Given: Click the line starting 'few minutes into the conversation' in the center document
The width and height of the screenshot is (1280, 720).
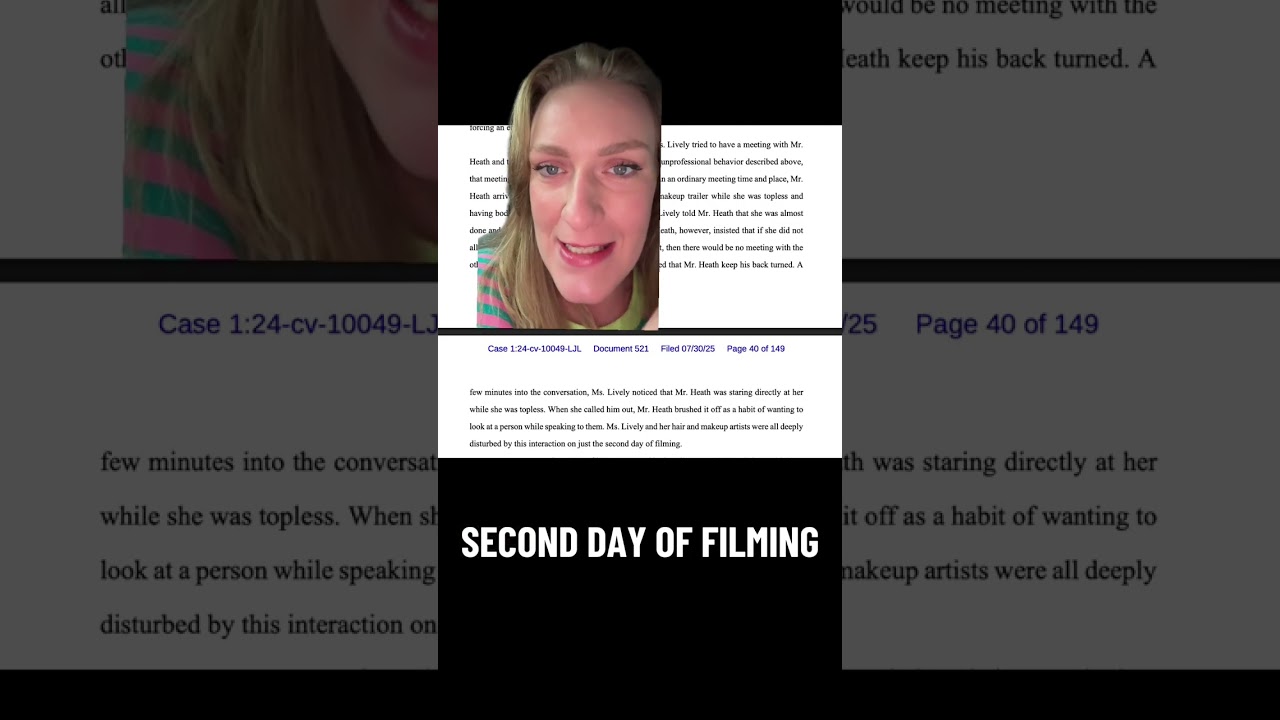Looking at the screenshot, I should click(636, 392).
